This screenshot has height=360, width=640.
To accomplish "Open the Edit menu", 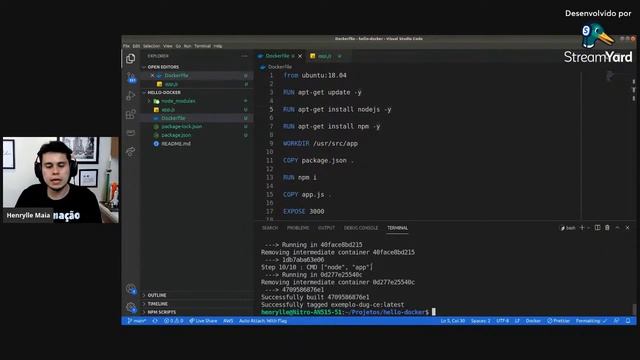I will pyautogui.click(x=136, y=46).
